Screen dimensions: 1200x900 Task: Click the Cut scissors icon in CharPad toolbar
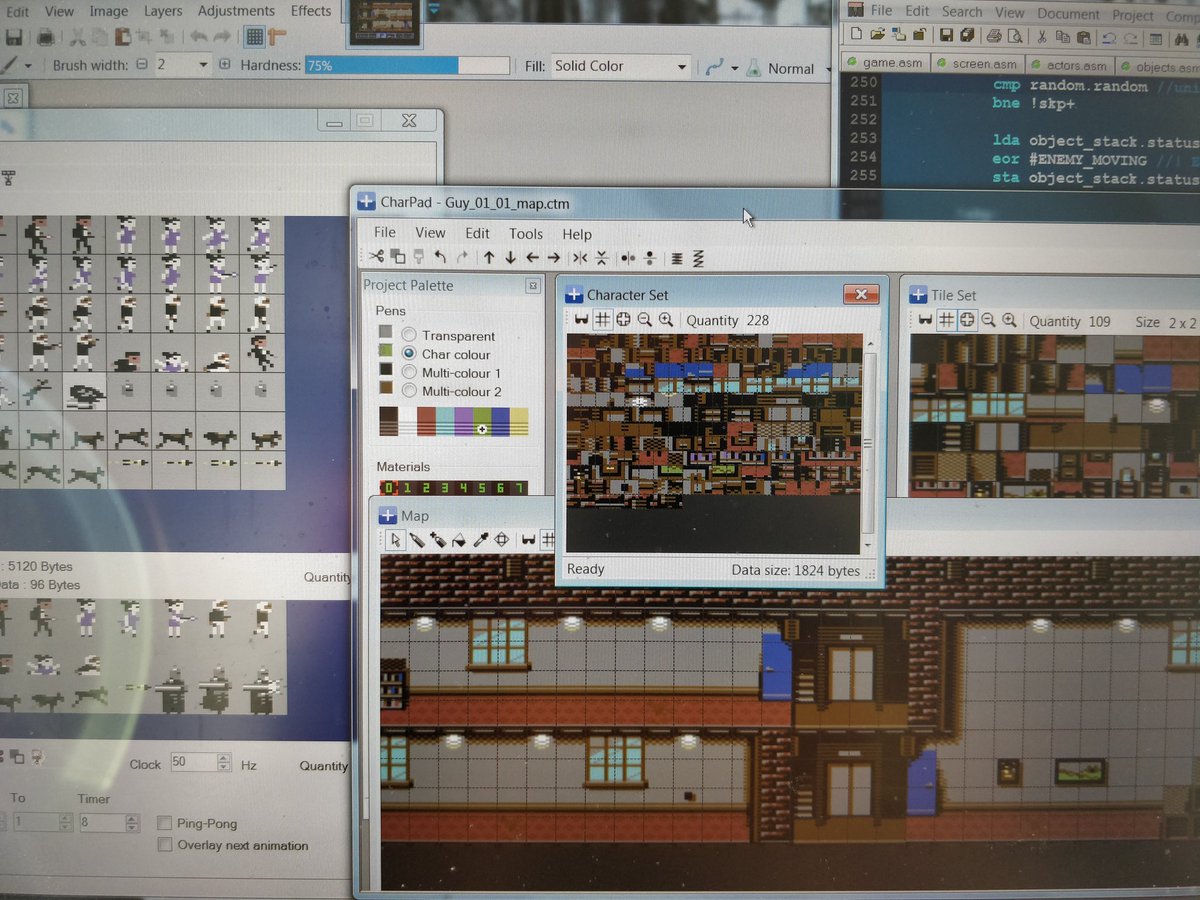[375, 257]
